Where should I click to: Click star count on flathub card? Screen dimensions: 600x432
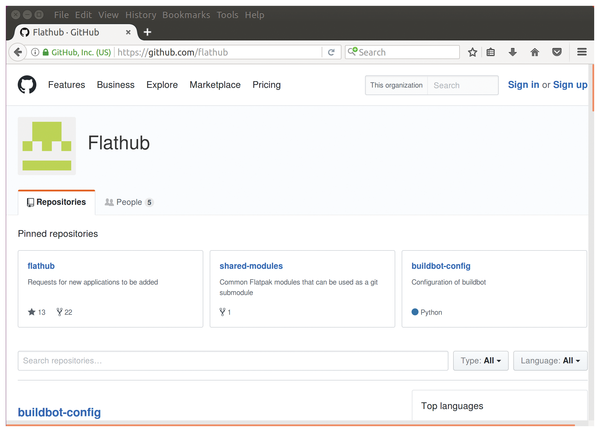[37, 312]
